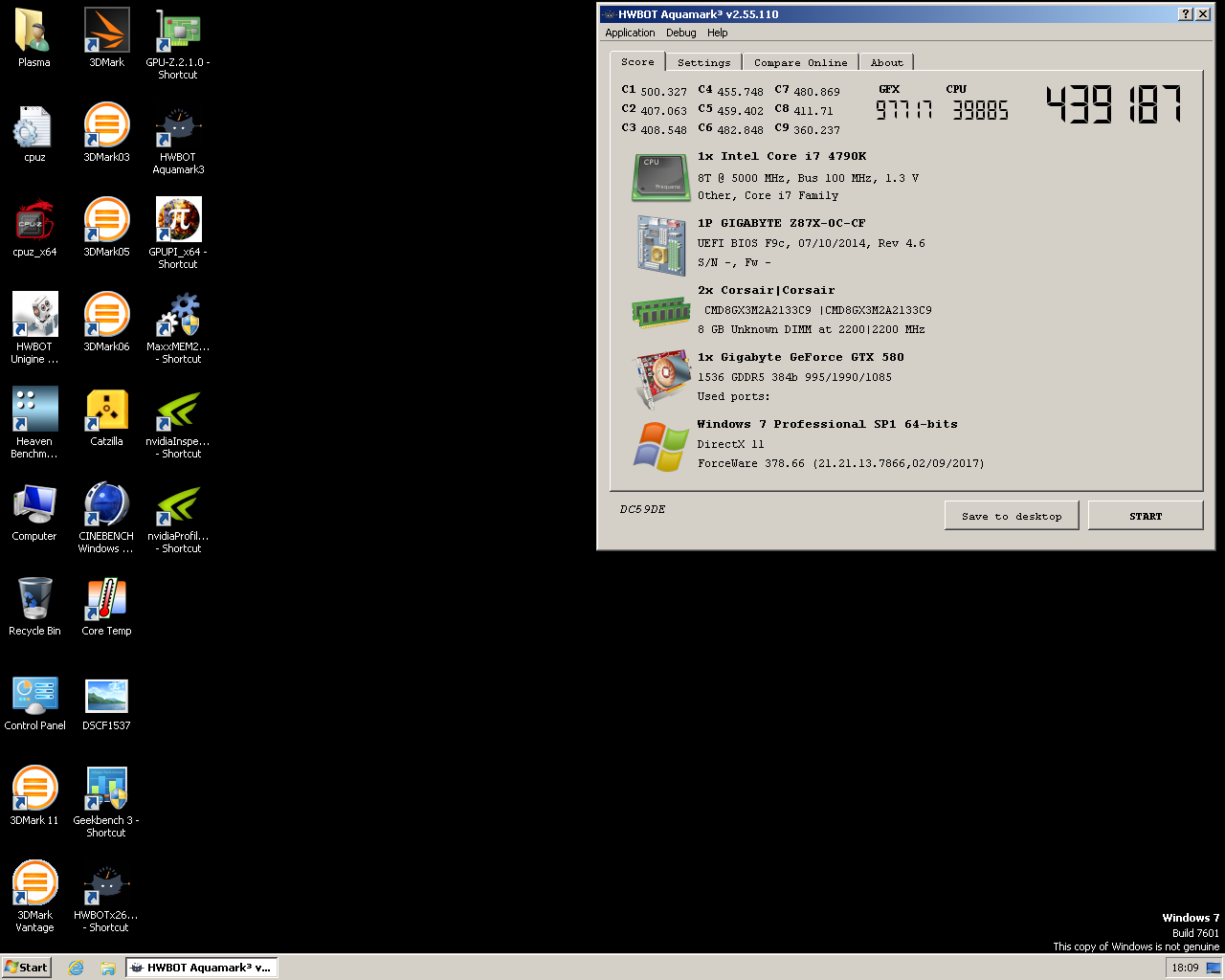The image size is (1225, 980).
Task: Switch to the Settings tab
Action: coord(703,62)
